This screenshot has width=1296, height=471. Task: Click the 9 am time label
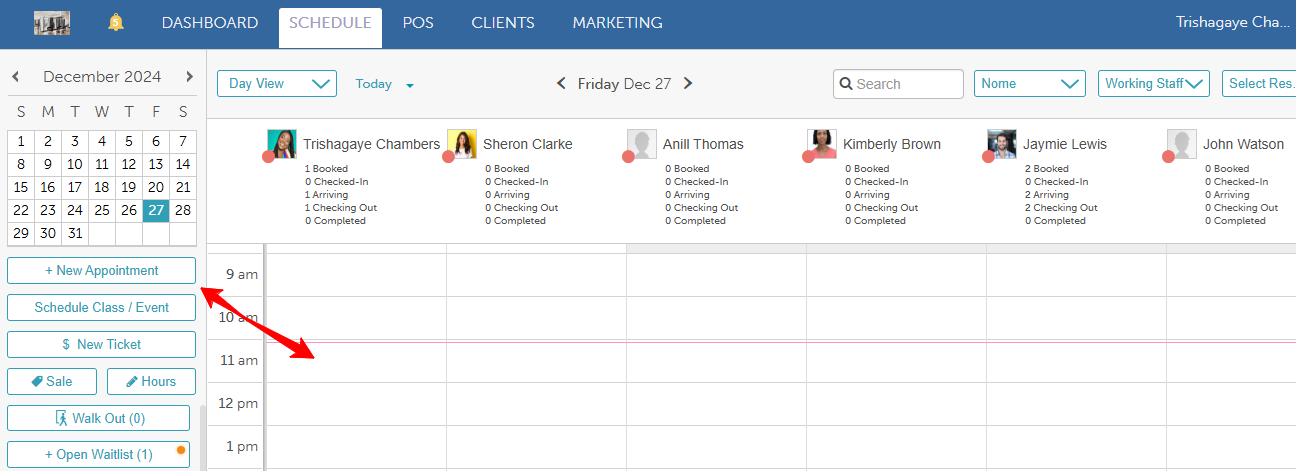[x=241, y=274]
